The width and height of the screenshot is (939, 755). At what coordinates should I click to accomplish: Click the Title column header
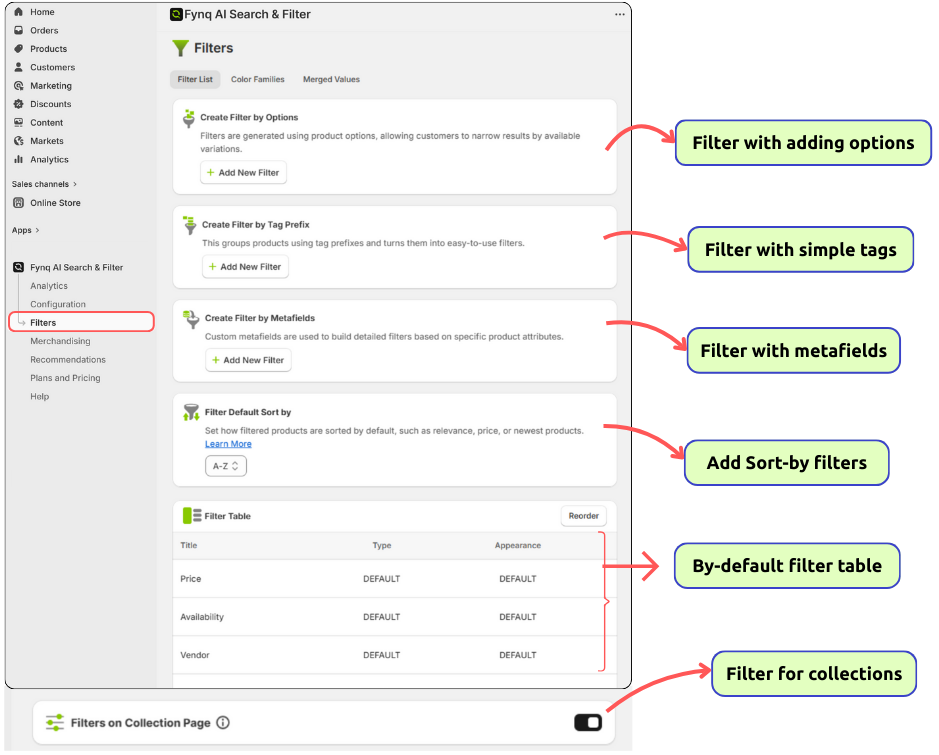[189, 545]
